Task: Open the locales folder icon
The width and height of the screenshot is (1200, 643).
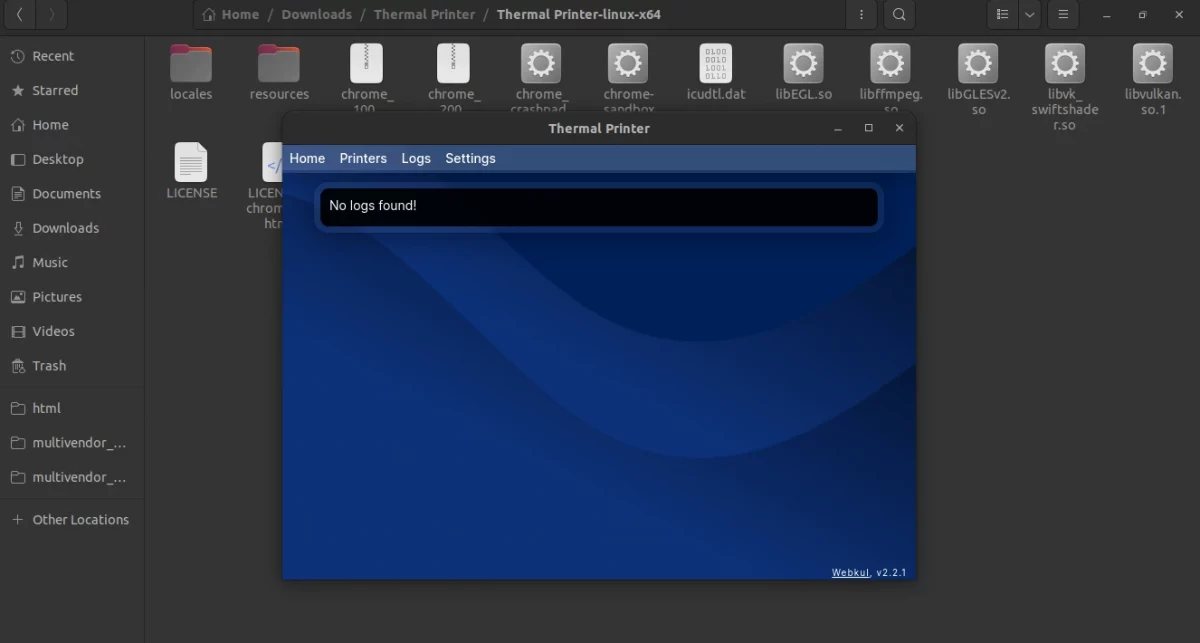Action: 190,62
